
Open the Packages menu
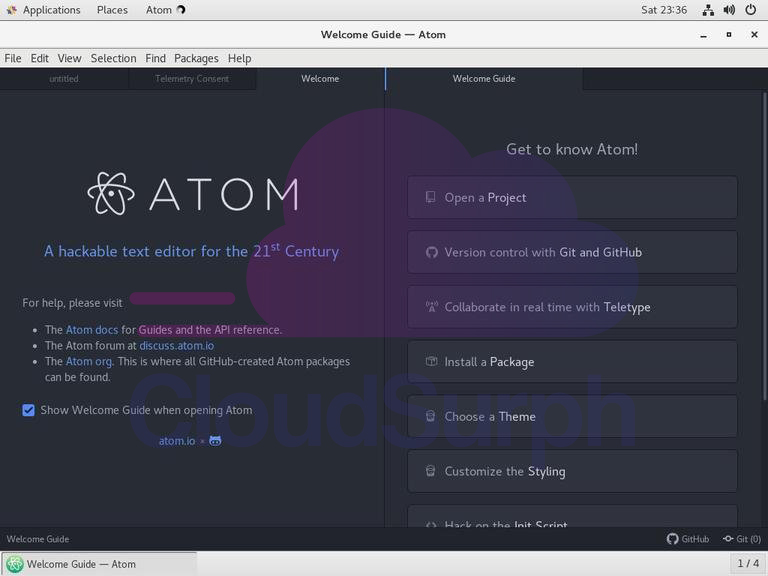pyautogui.click(x=196, y=58)
